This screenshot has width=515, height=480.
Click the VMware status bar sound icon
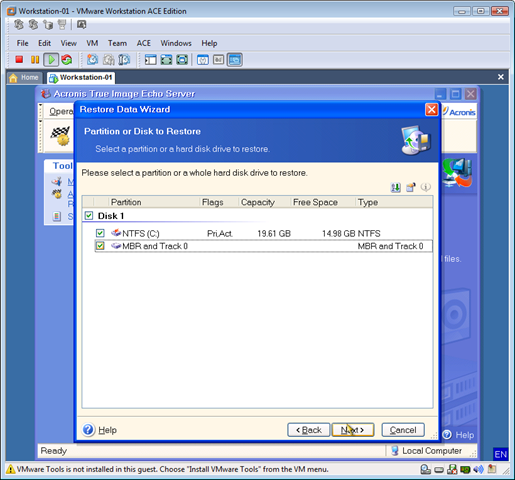coord(478,469)
